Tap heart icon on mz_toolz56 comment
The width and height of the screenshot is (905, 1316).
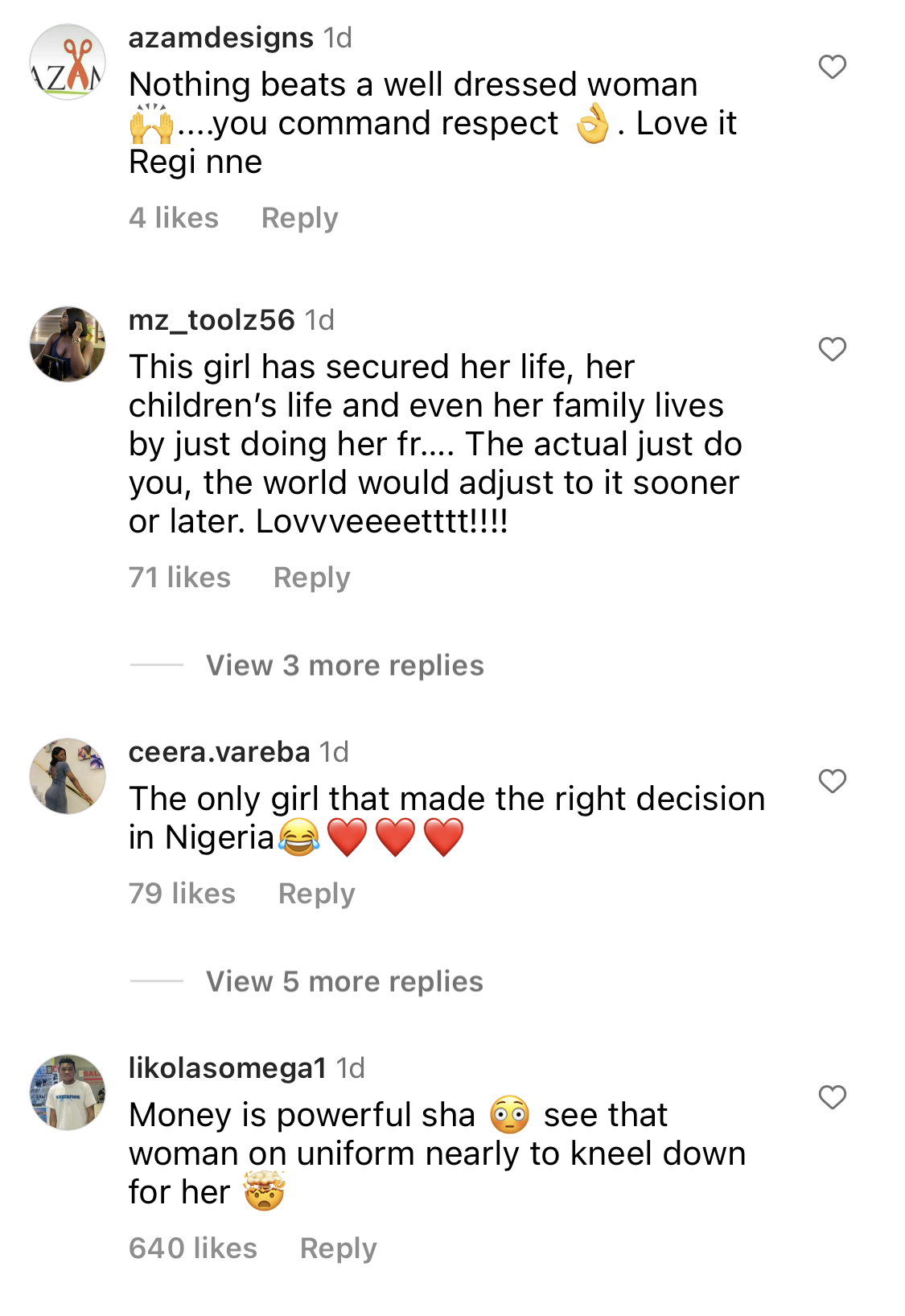coord(832,349)
